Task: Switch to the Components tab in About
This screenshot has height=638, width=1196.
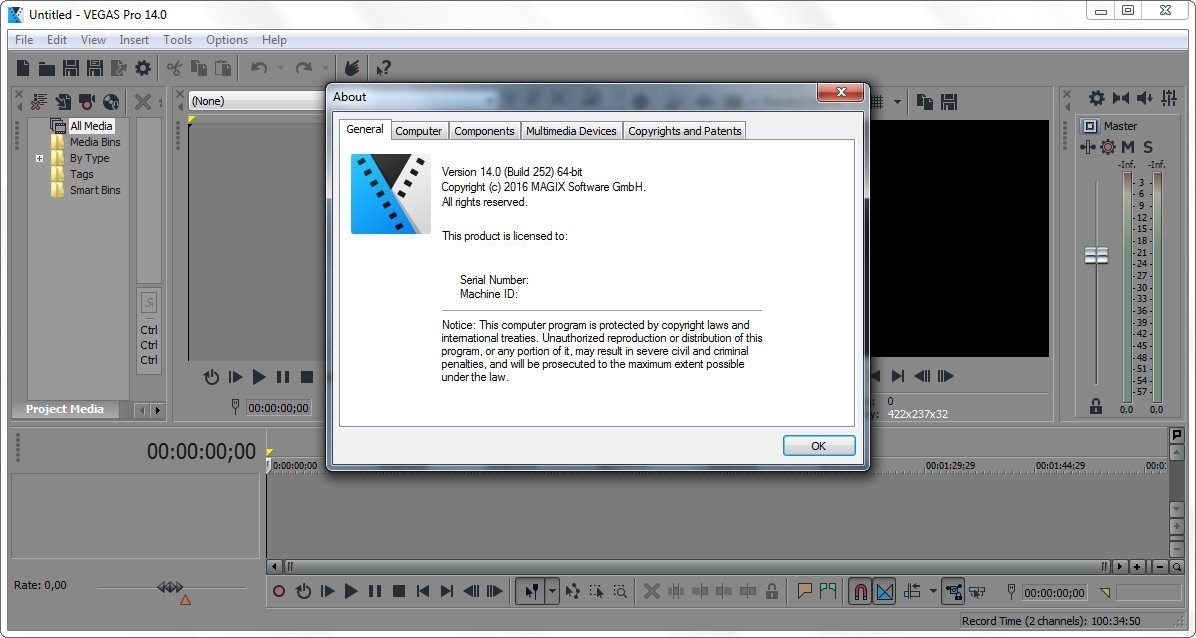Action: pos(484,130)
